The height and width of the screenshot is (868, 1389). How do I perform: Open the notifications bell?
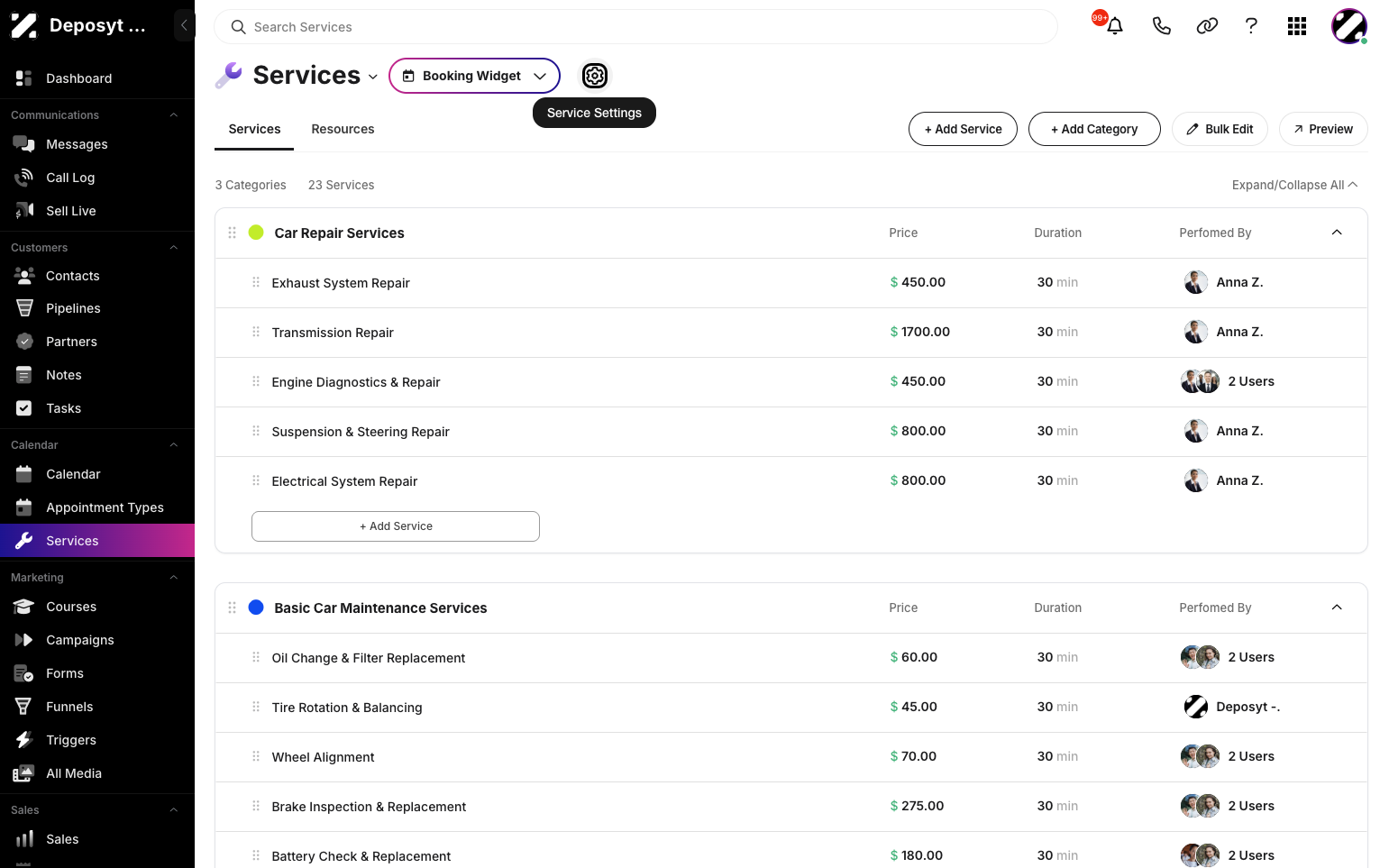click(x=1115, y=26)
